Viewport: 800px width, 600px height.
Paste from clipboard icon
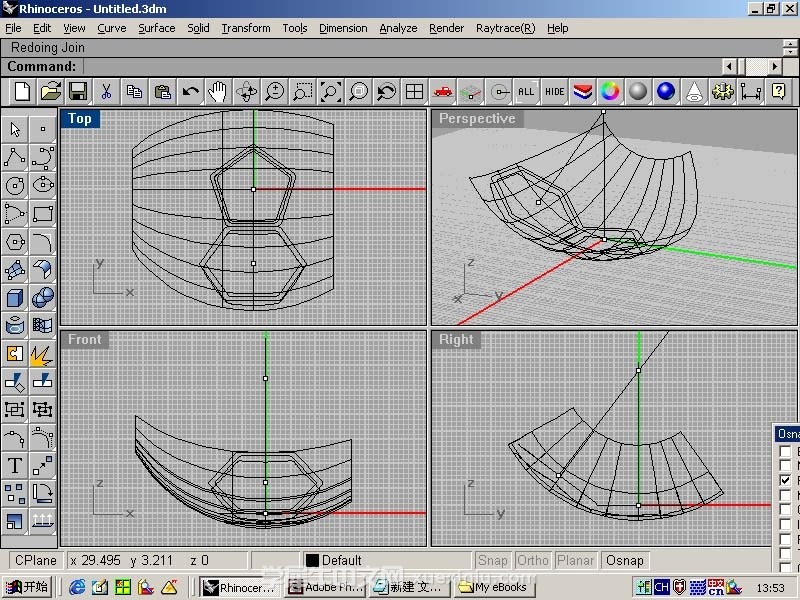162,92
